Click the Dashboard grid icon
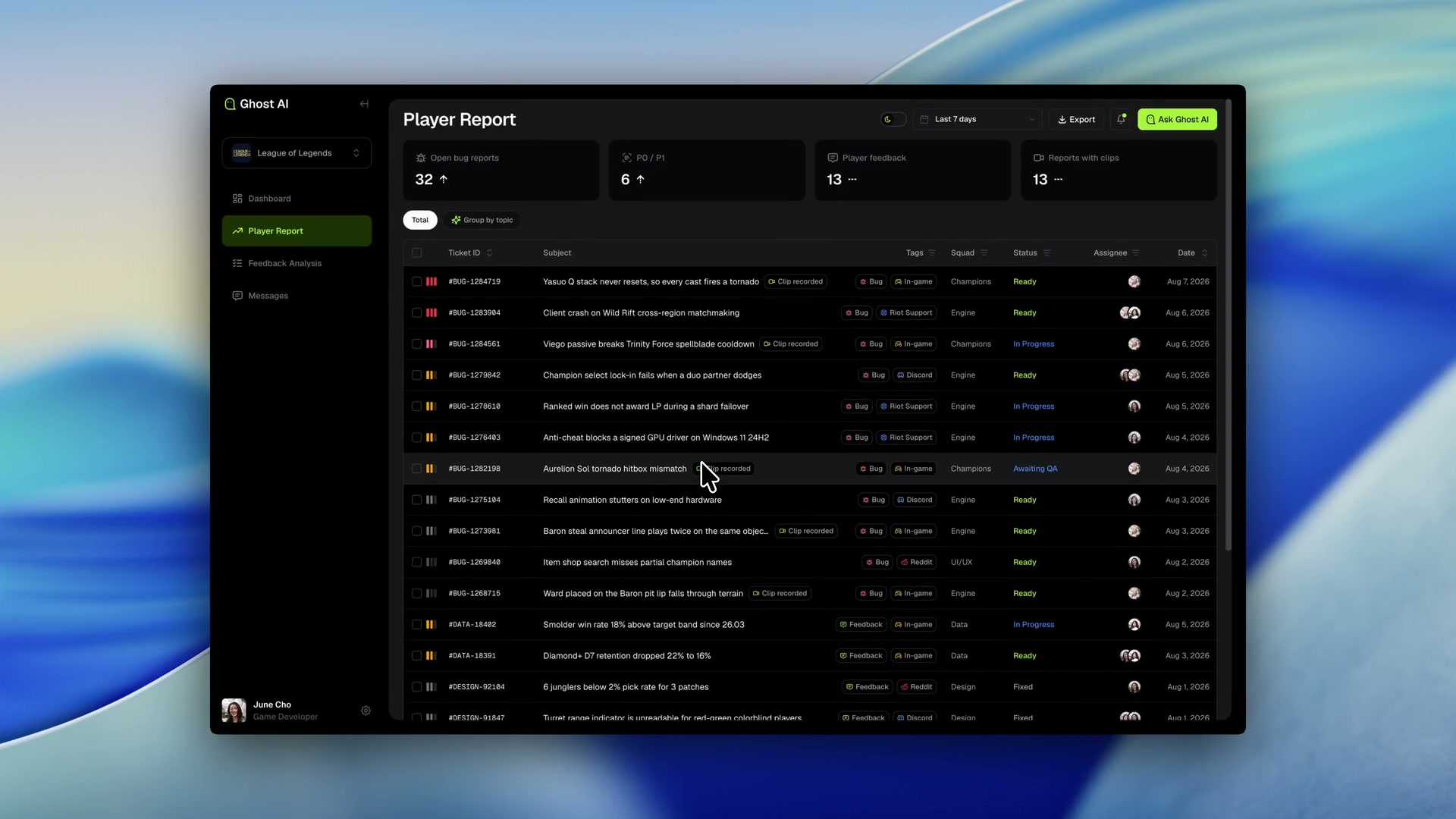The width and height of the screenshot is (1456, 819). coord(237,199)
